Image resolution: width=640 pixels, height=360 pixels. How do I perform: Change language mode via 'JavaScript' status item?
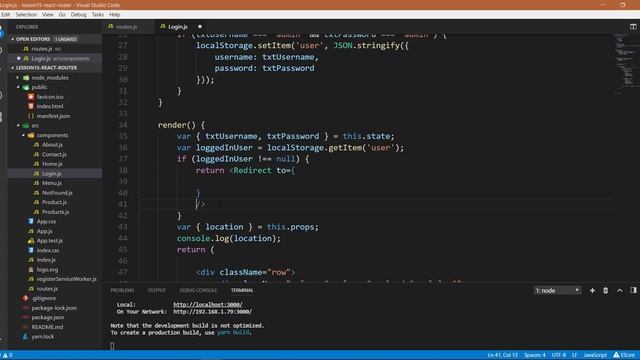point(595,355)
